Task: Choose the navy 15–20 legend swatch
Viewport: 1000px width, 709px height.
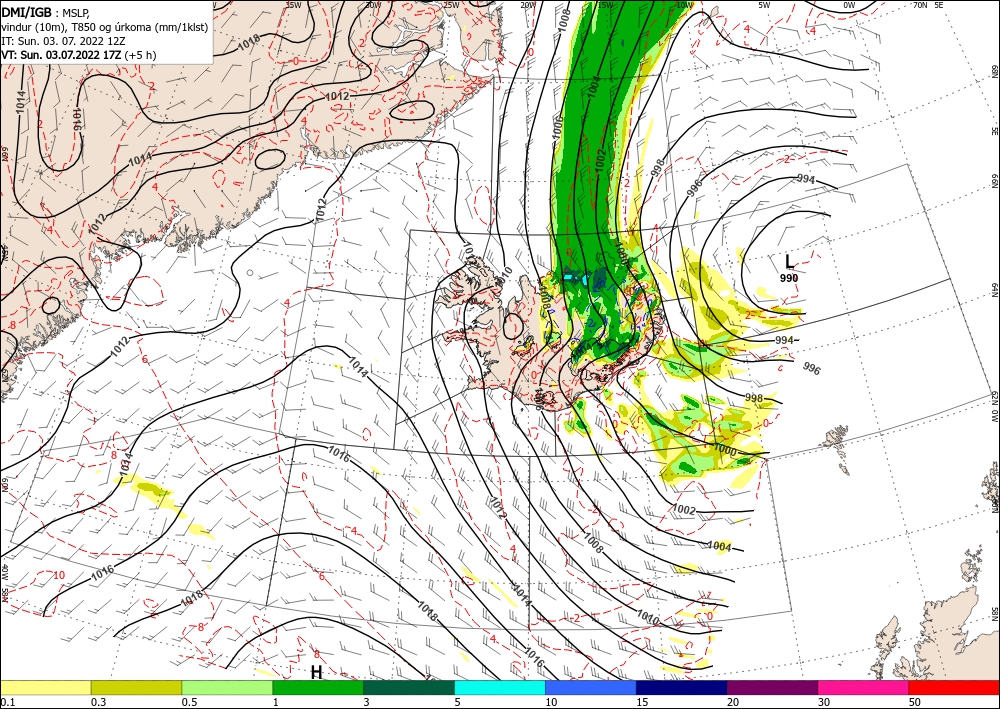Action: point(681,687)
